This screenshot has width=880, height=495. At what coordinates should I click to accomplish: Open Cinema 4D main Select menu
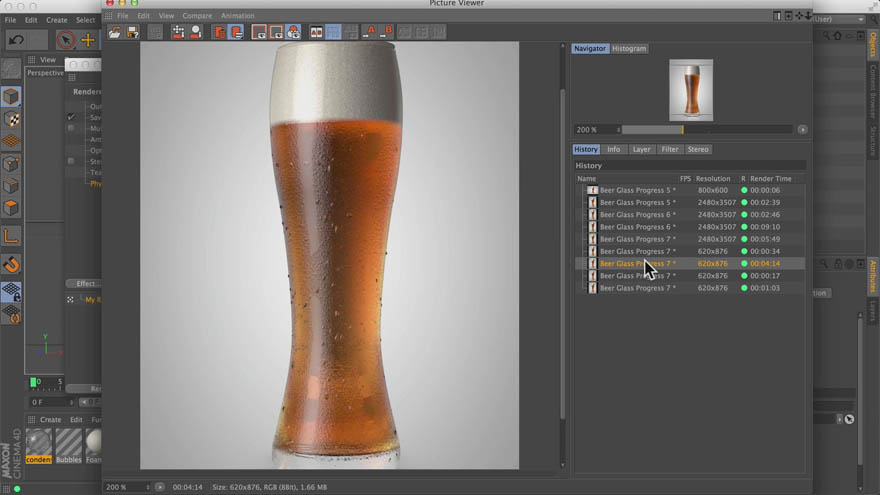[85, 20]
